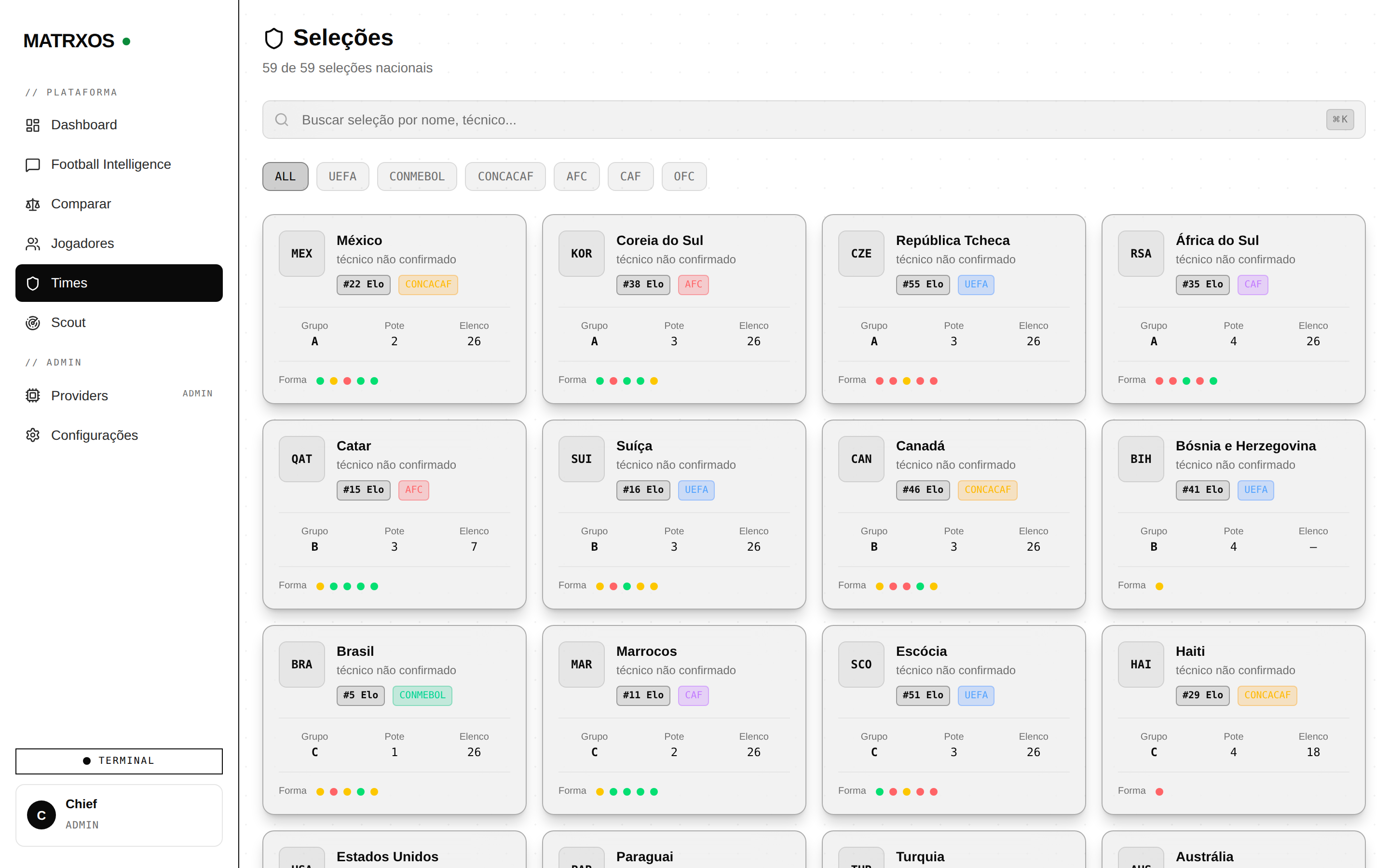
Task: Open the TERMINAL button
Action: [119, 761]
